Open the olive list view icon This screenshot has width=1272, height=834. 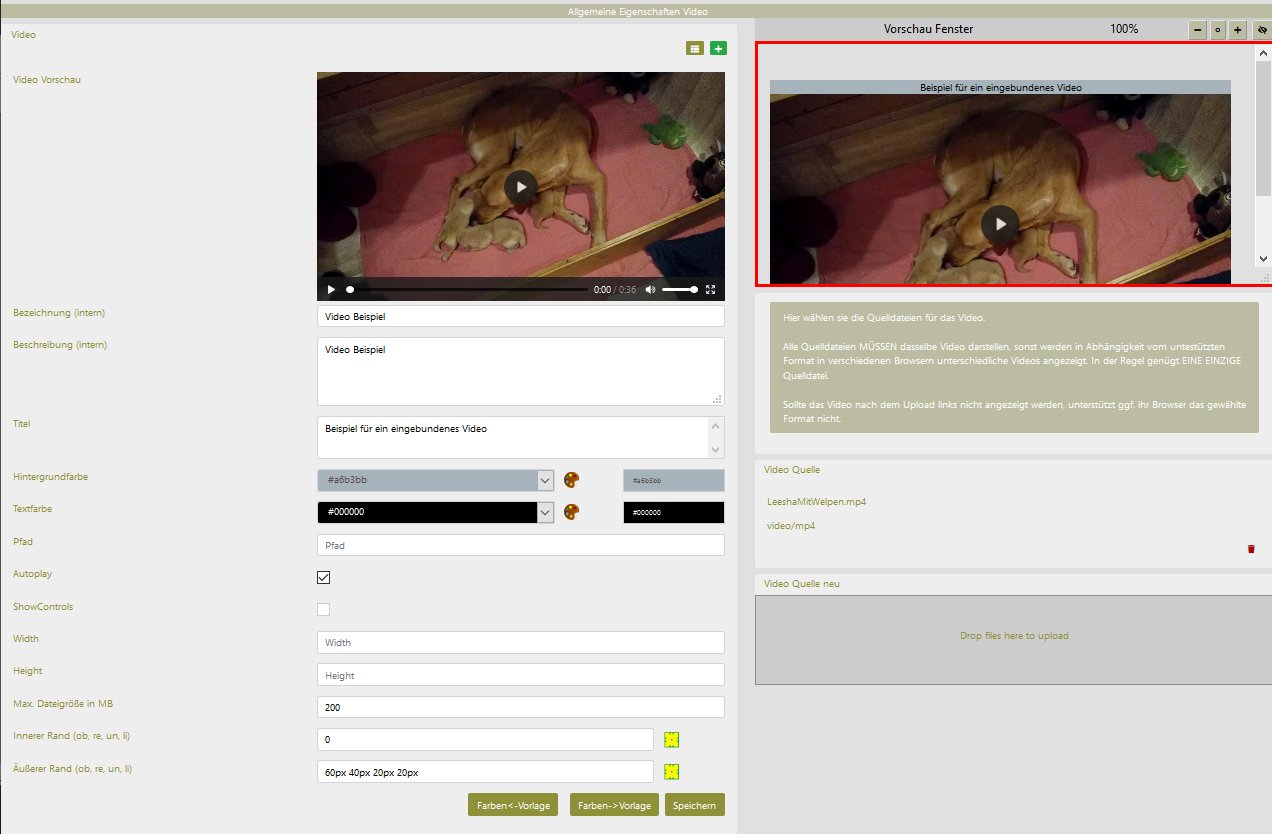click(695, 48)
